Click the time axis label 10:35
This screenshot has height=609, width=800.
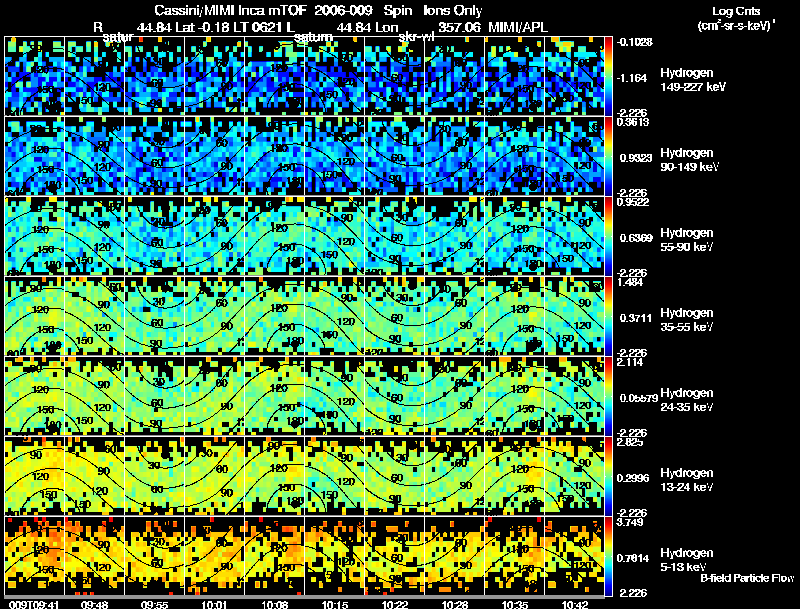[x=515, y=604]
